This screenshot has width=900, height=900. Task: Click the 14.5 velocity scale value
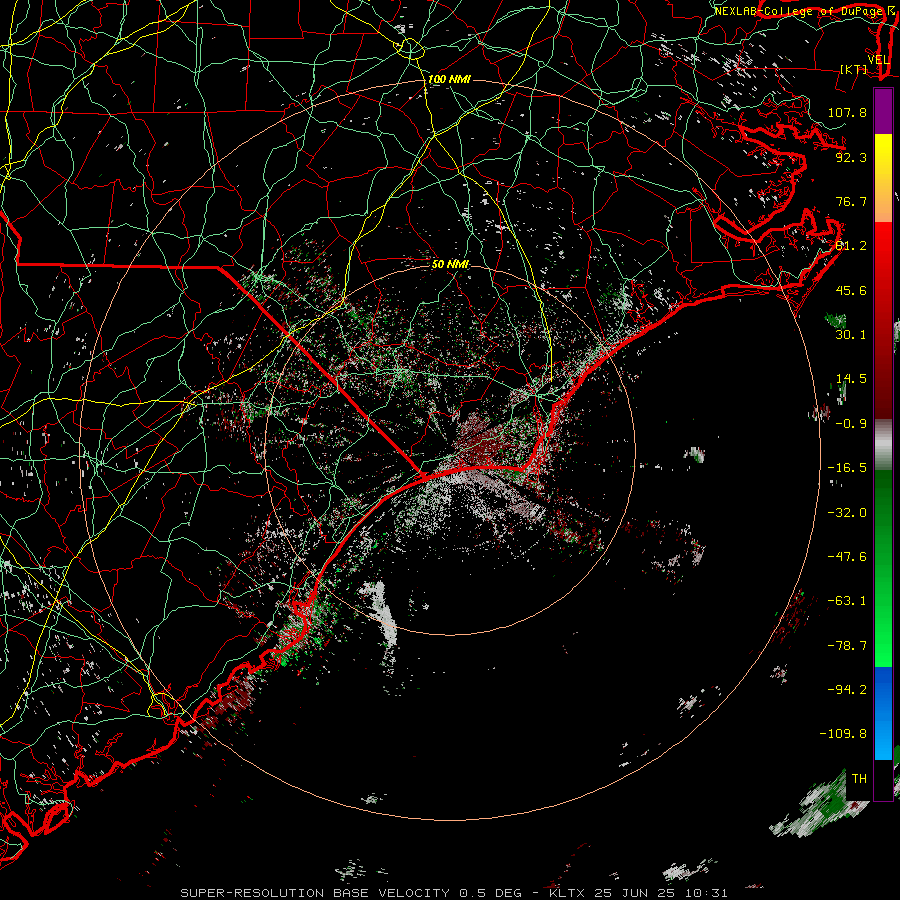click(851, 379)
